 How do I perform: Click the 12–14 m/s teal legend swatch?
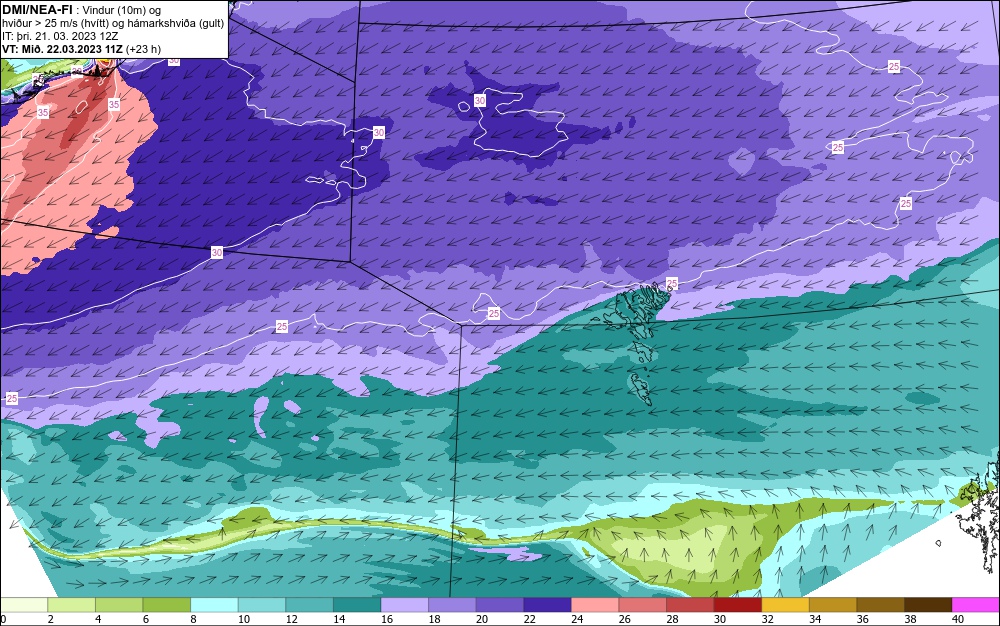309,605
